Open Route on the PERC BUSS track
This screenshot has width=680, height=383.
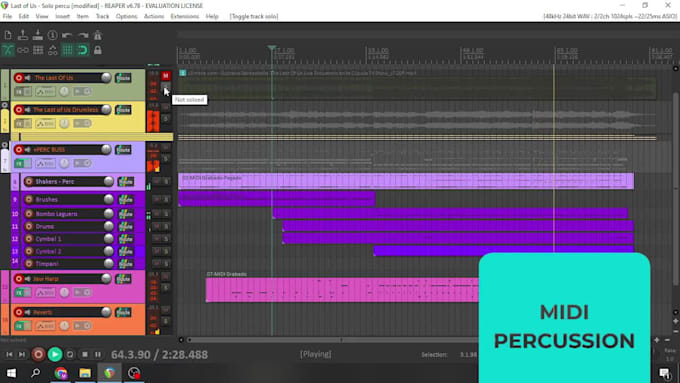tap(123, 150)
